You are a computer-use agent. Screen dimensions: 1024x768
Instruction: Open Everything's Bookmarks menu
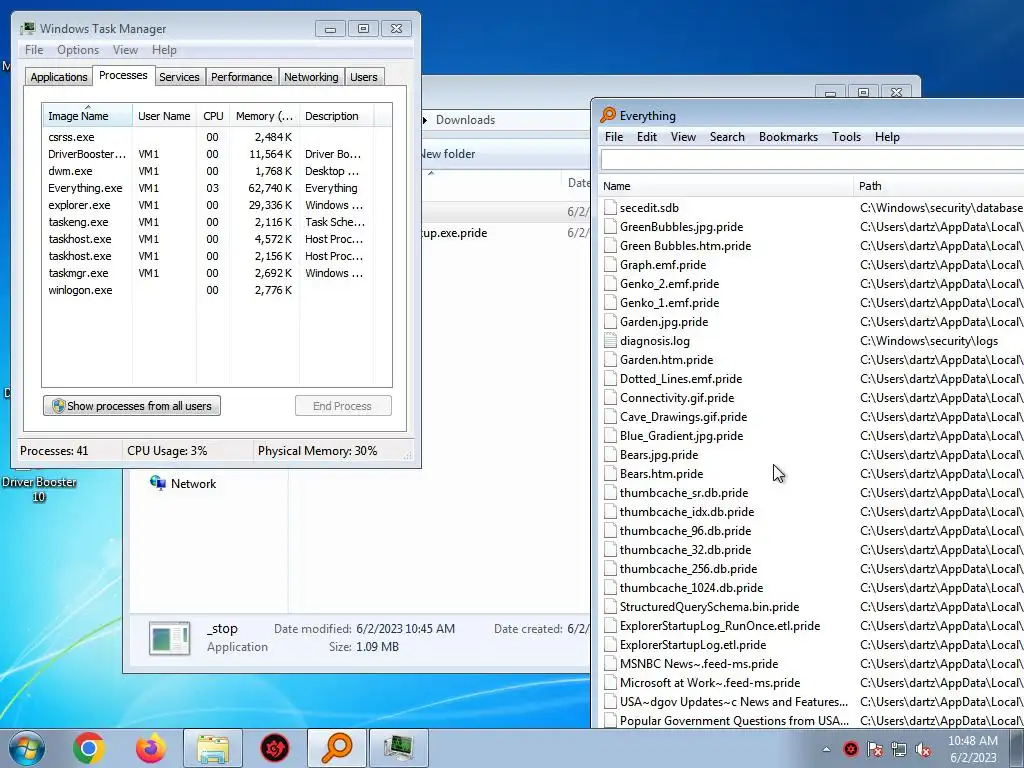(788, 136)
